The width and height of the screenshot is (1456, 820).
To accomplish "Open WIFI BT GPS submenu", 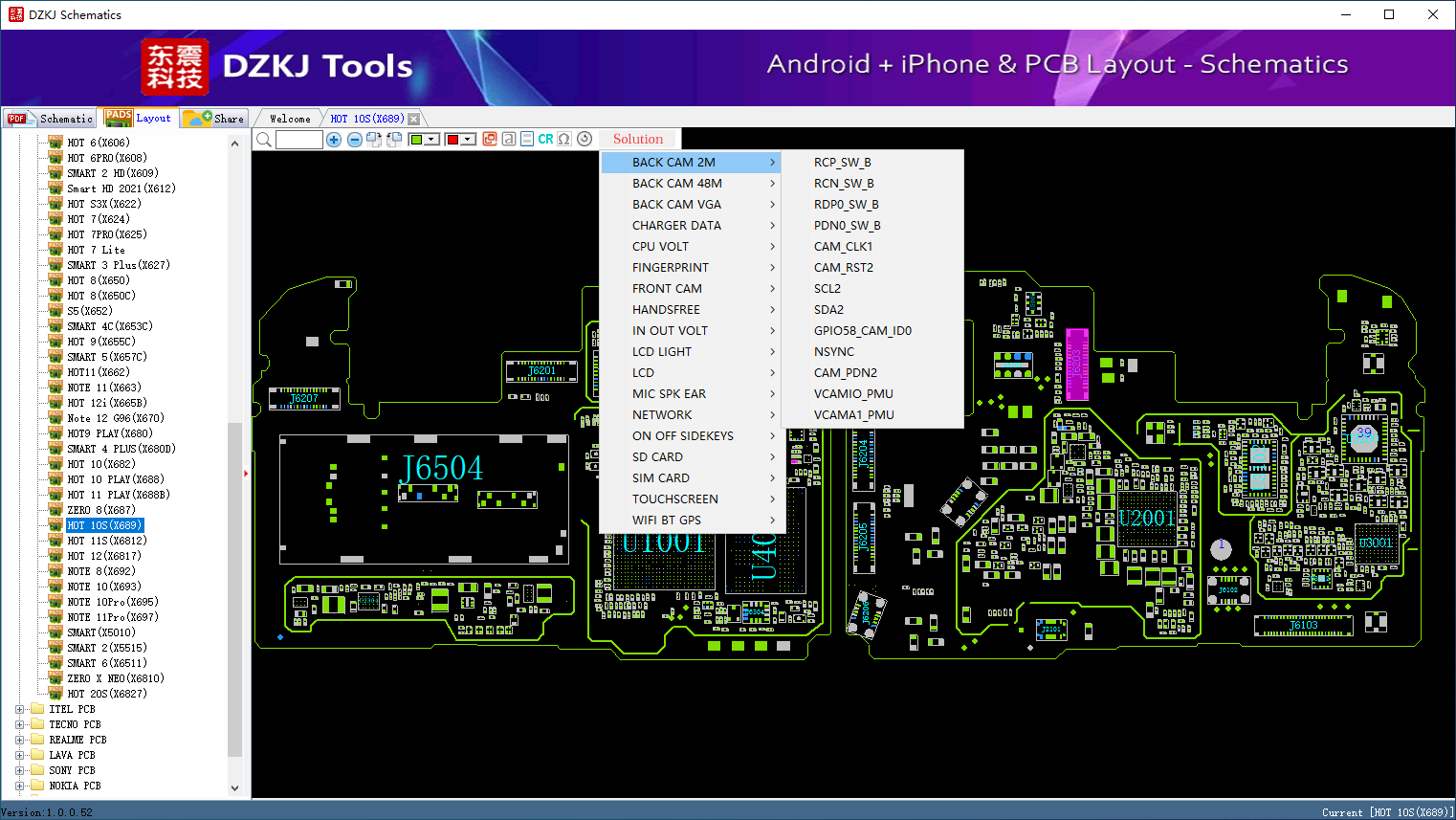I will [x=692, y=521].
